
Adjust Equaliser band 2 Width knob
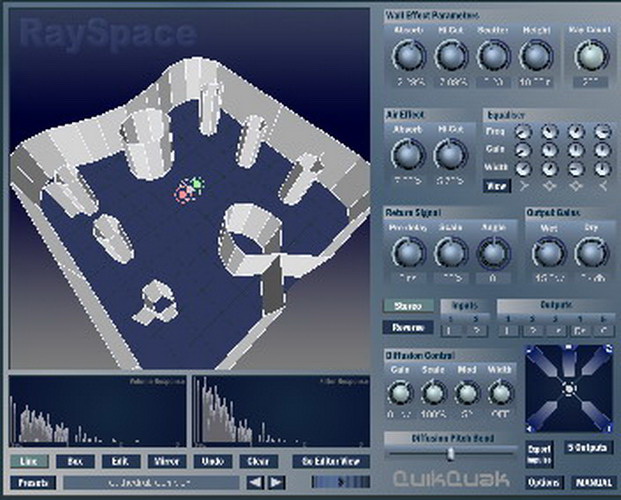549,168
